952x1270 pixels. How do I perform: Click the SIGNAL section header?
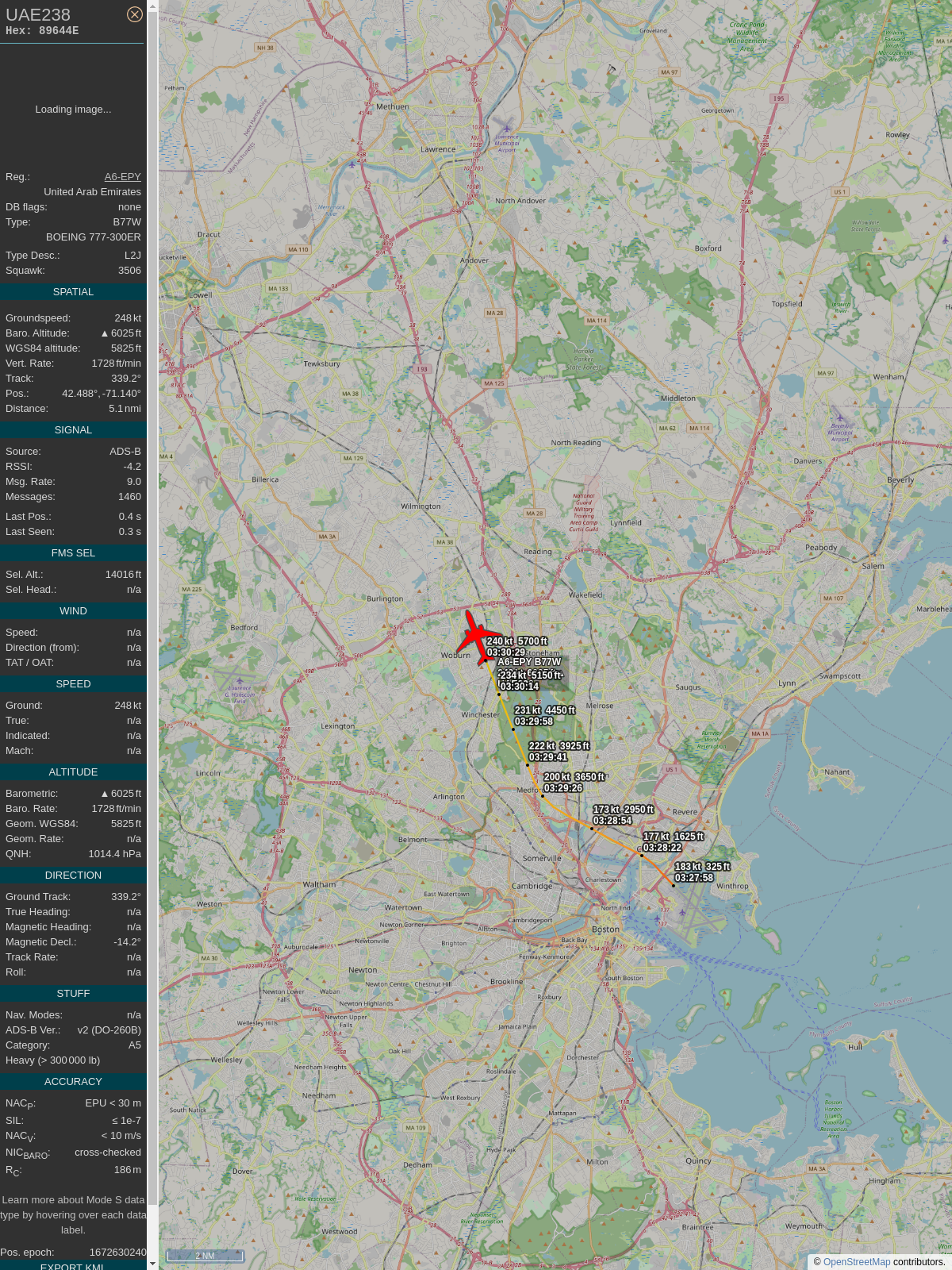click(x=73, y=430)
